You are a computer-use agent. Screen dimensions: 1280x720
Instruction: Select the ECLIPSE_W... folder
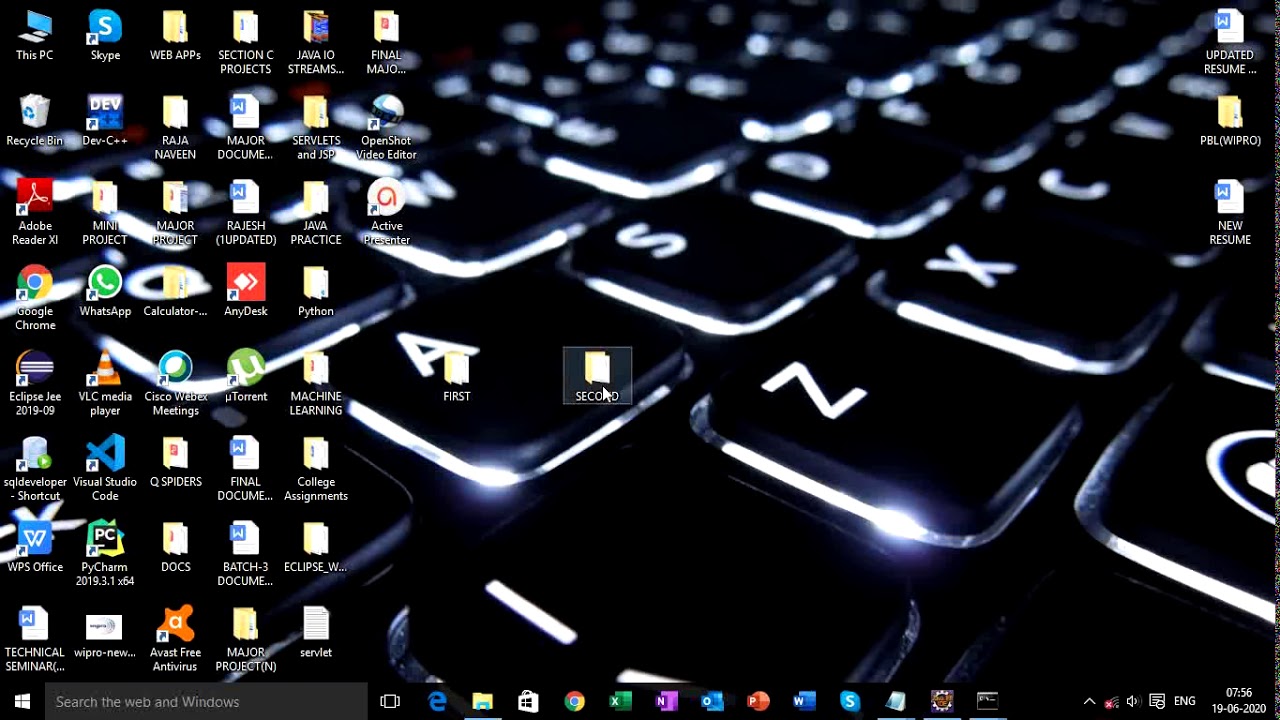point(316,547)
